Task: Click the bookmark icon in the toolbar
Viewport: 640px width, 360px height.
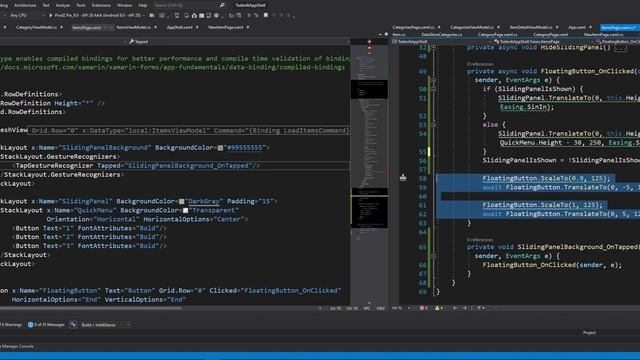Action: 266,16
